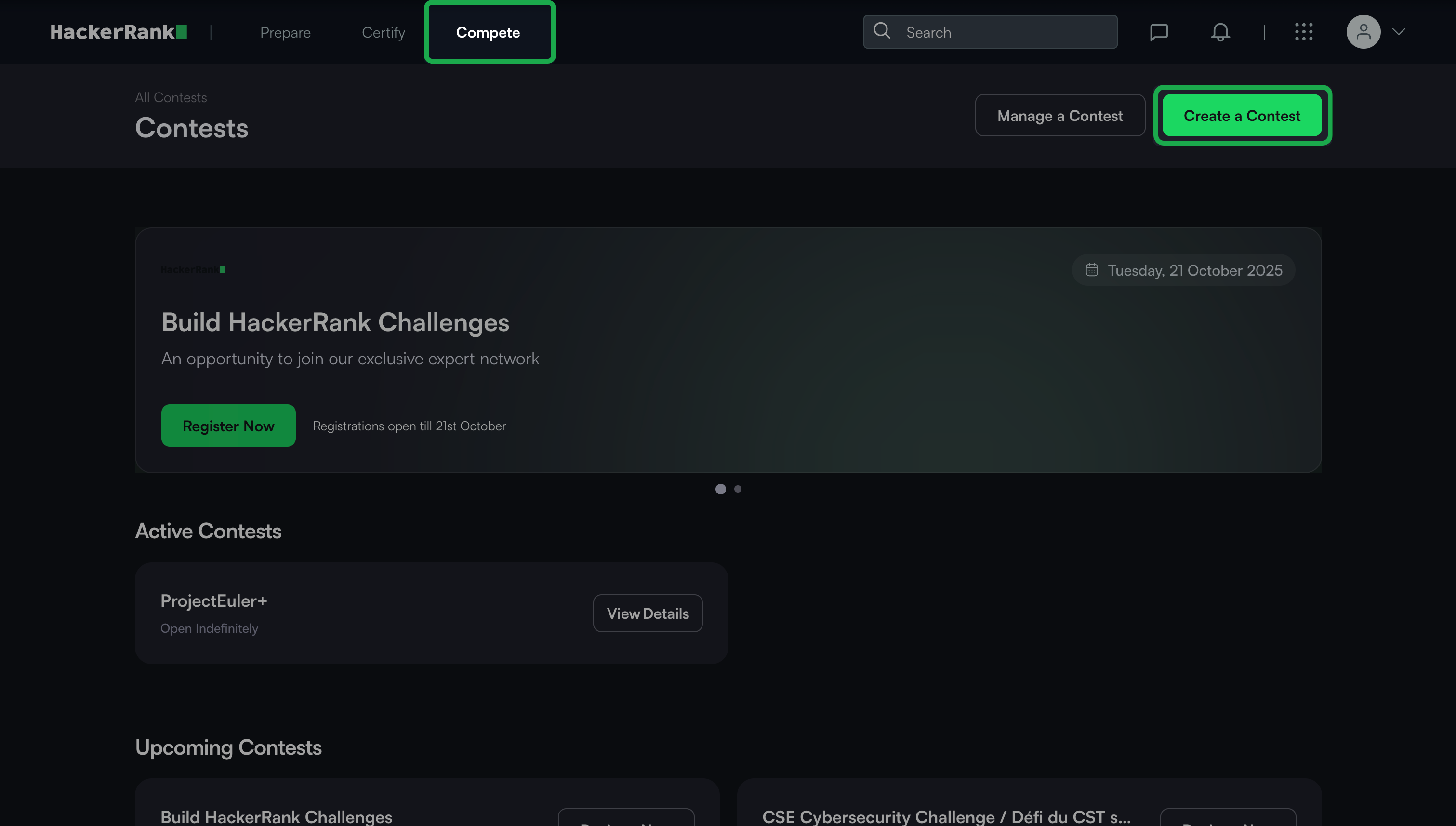This screenshot has height=826, width=1456.
Task: Expand the profile dropdown chevron
Action: [1399, 32]
